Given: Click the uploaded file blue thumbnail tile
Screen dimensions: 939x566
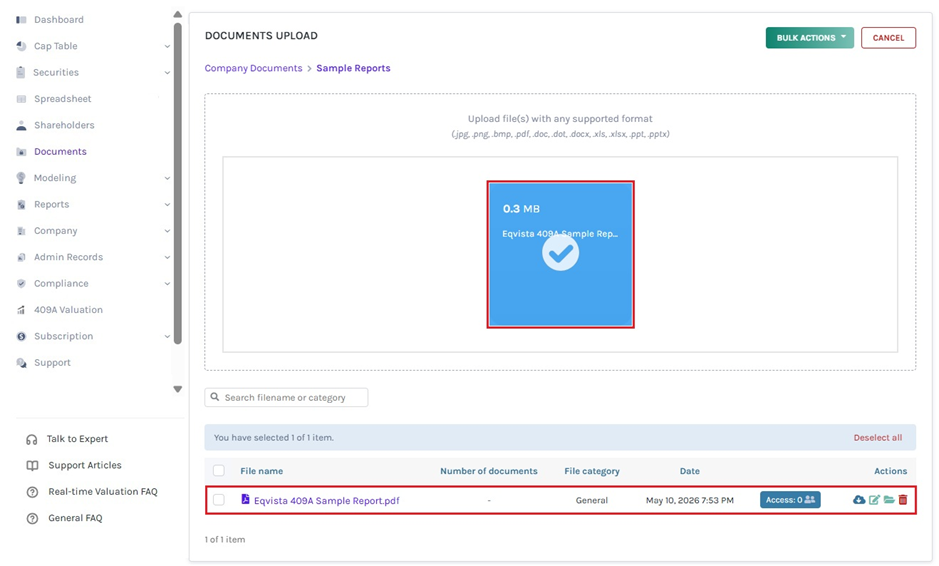Looking at the screenshot, I should click(561, 255).
